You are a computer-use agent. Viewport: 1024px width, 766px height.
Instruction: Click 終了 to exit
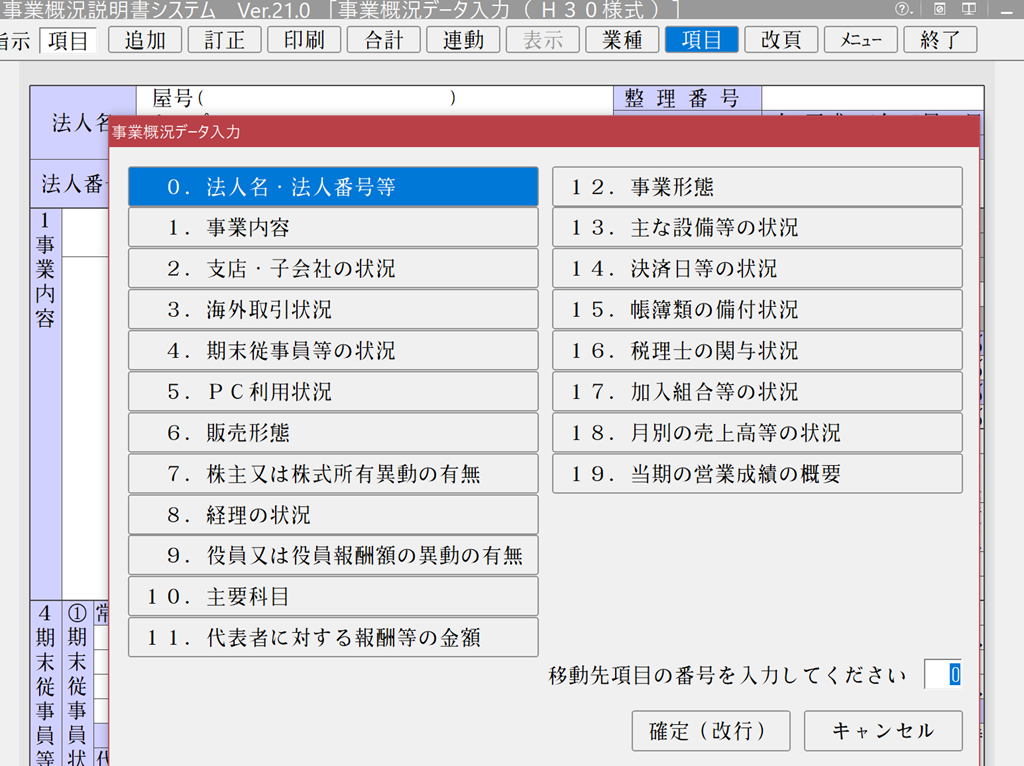tap(940, 40)
